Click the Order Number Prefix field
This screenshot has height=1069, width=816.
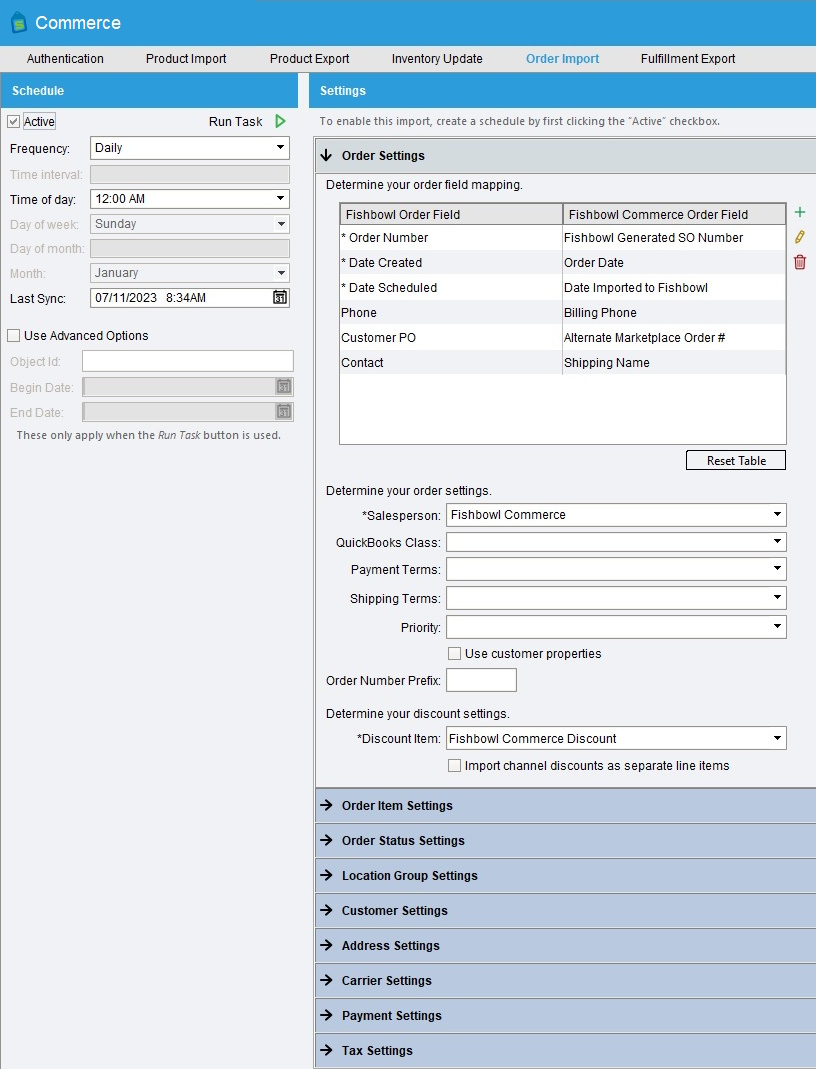click(x=481, y=680)
